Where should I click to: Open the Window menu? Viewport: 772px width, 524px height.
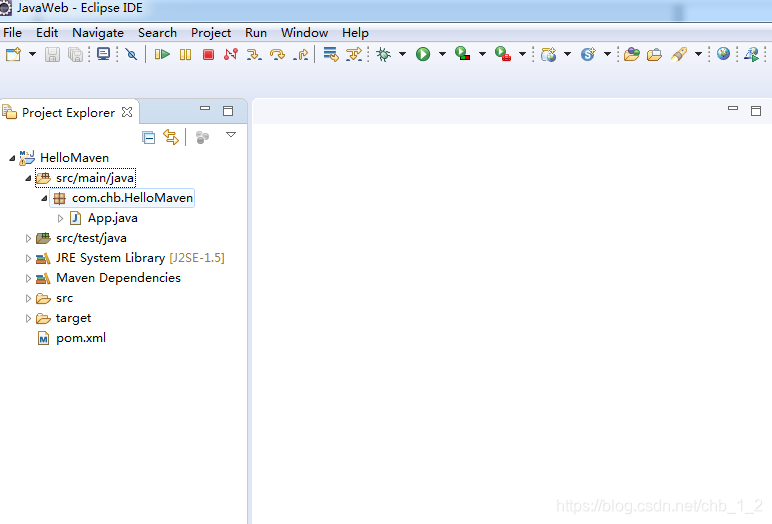(x=304, y=33)
